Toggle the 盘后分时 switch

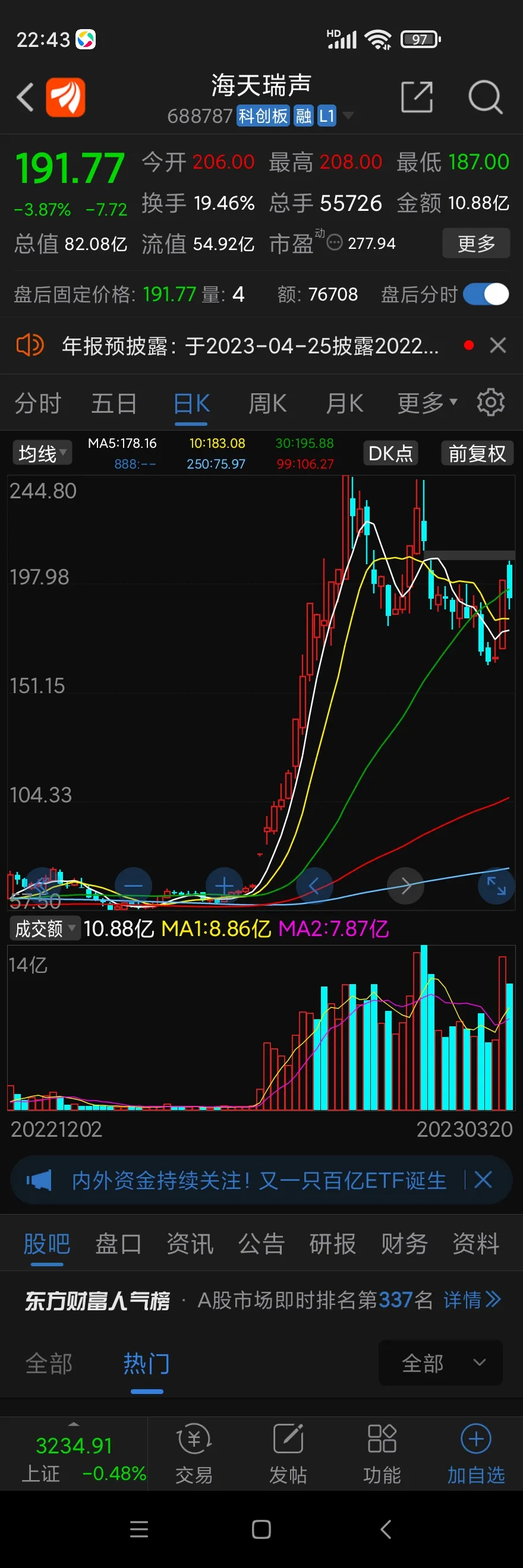[x=486, y=295]
